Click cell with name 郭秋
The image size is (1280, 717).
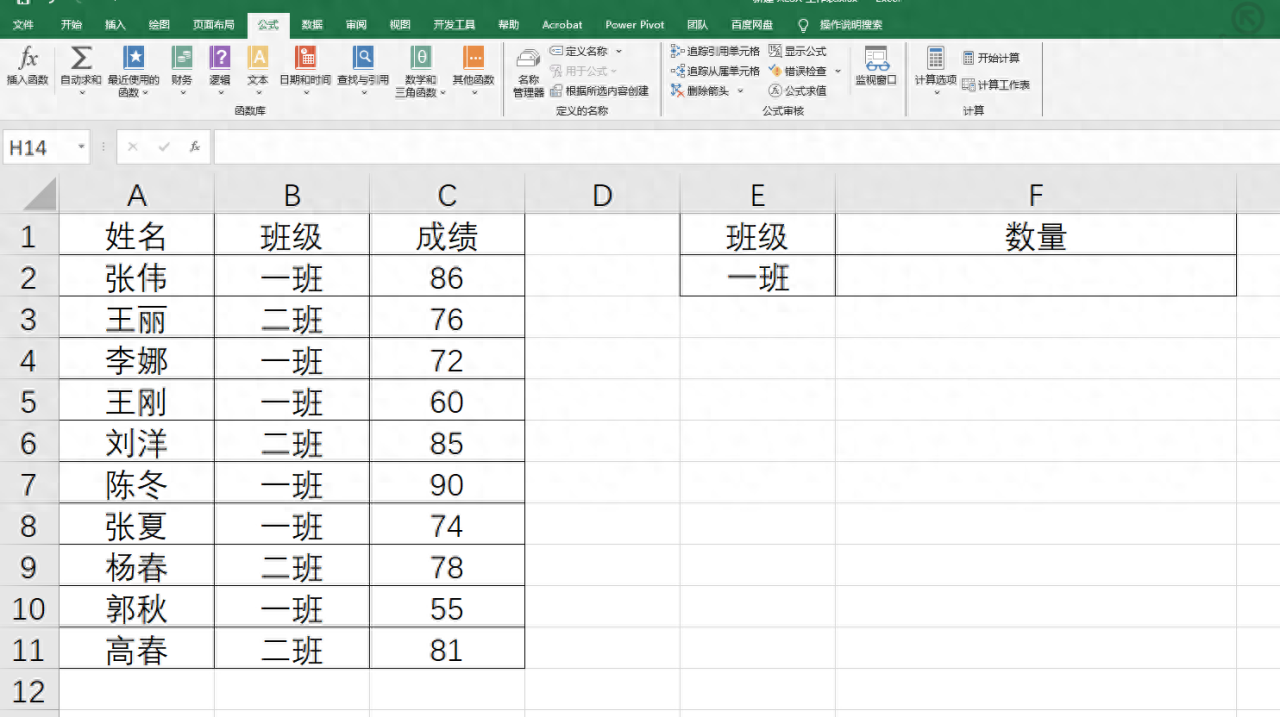pyautogui.click(x=136, y=608)
